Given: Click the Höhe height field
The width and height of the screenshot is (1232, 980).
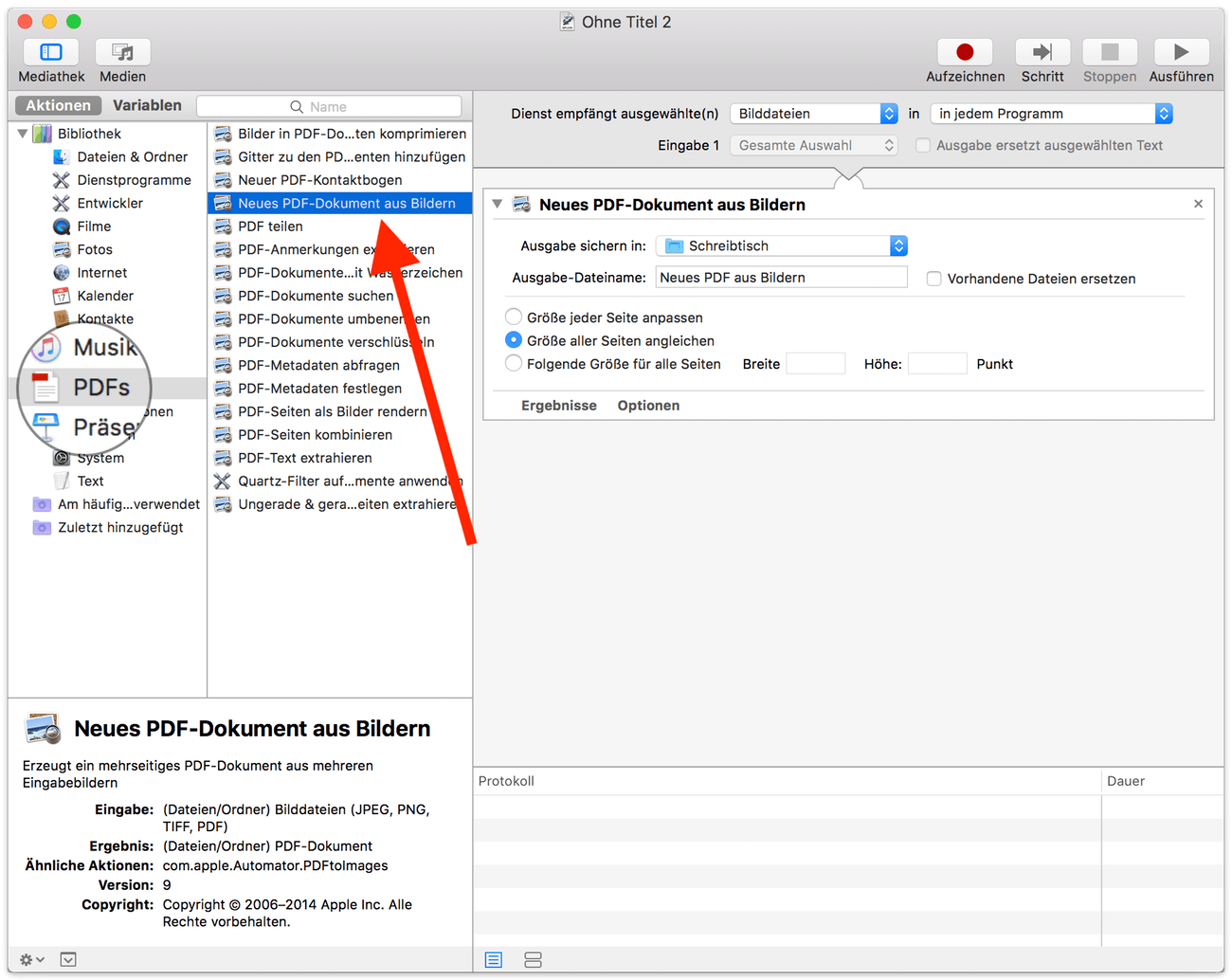Looking at the screenshot, I should click(x=937, y=363).
